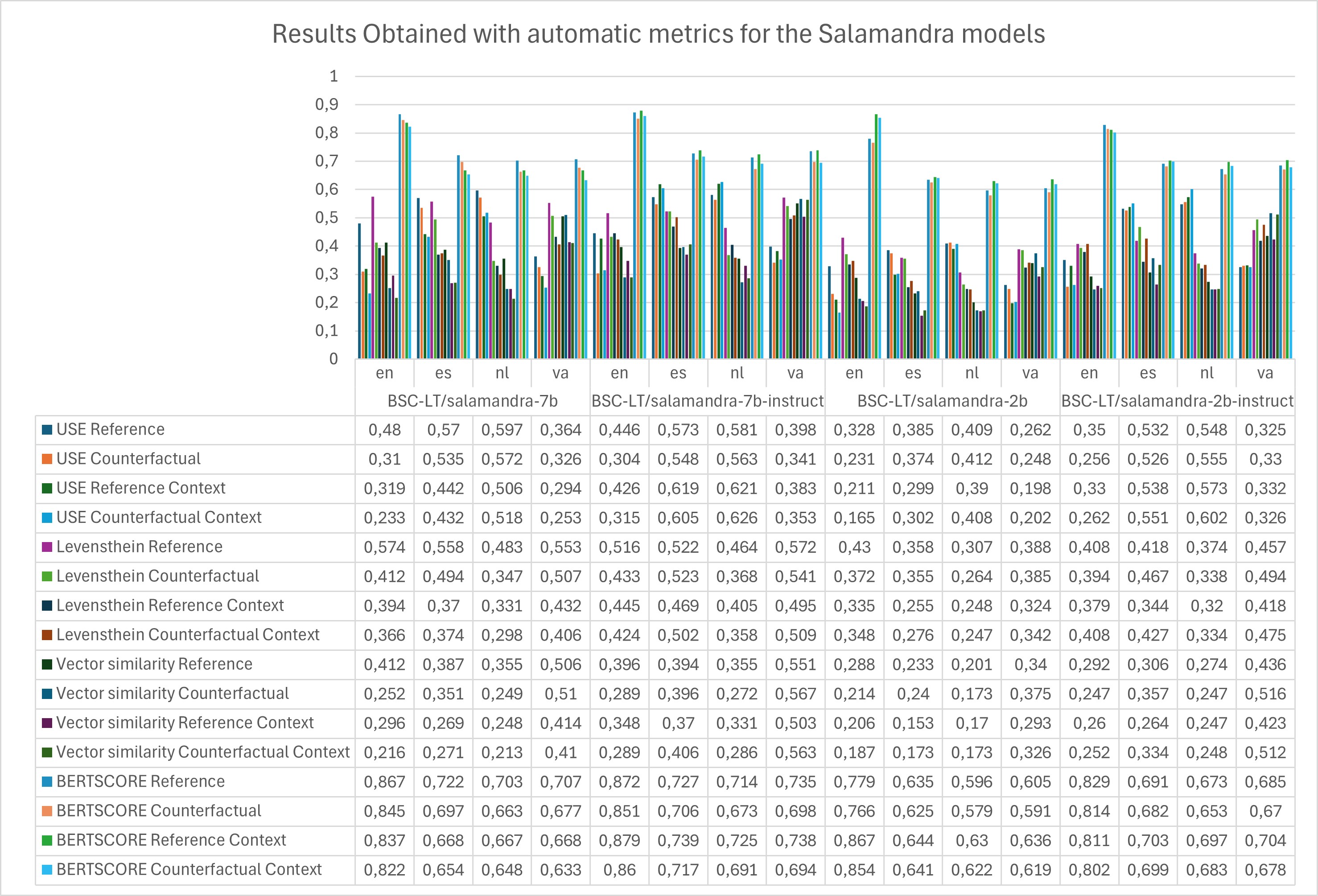Image resolution: width=1318 pixels, height=896 pixels.
Task: Click the Levensthein Counterfactual Context brown swatch
Action: [x=47, y=635]
